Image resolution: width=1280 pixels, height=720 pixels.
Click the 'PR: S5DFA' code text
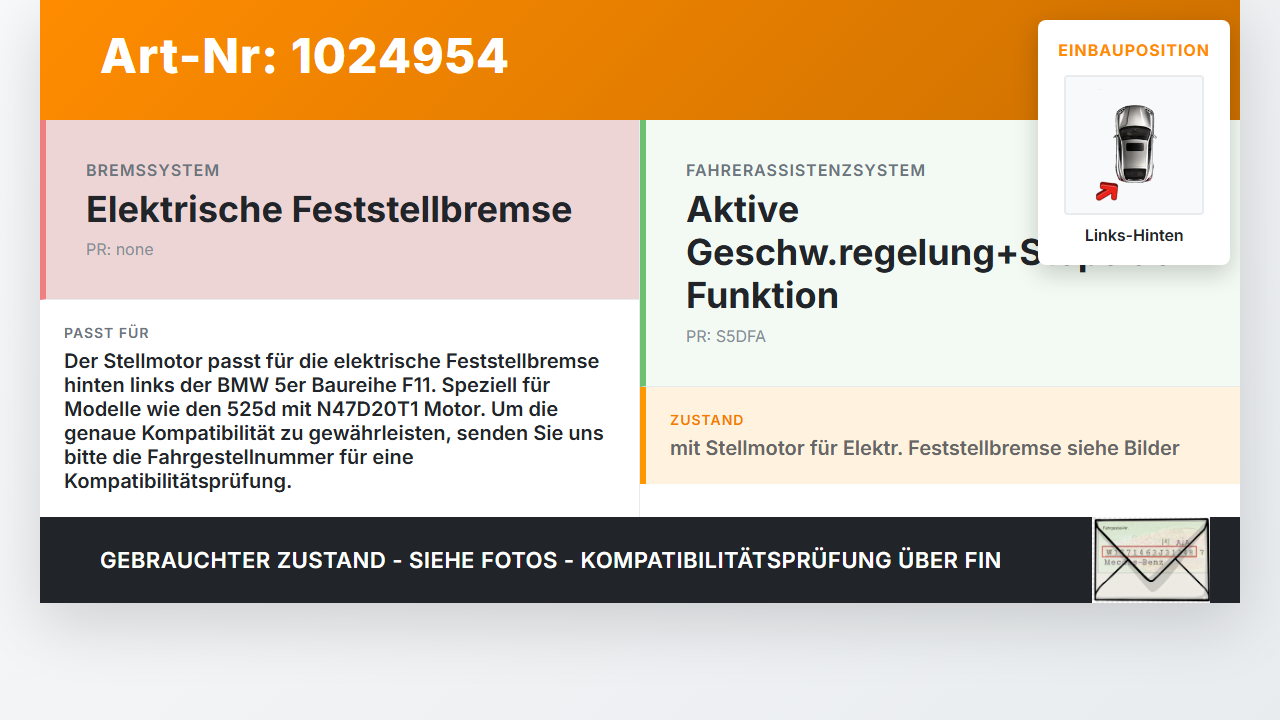[726, 337]
